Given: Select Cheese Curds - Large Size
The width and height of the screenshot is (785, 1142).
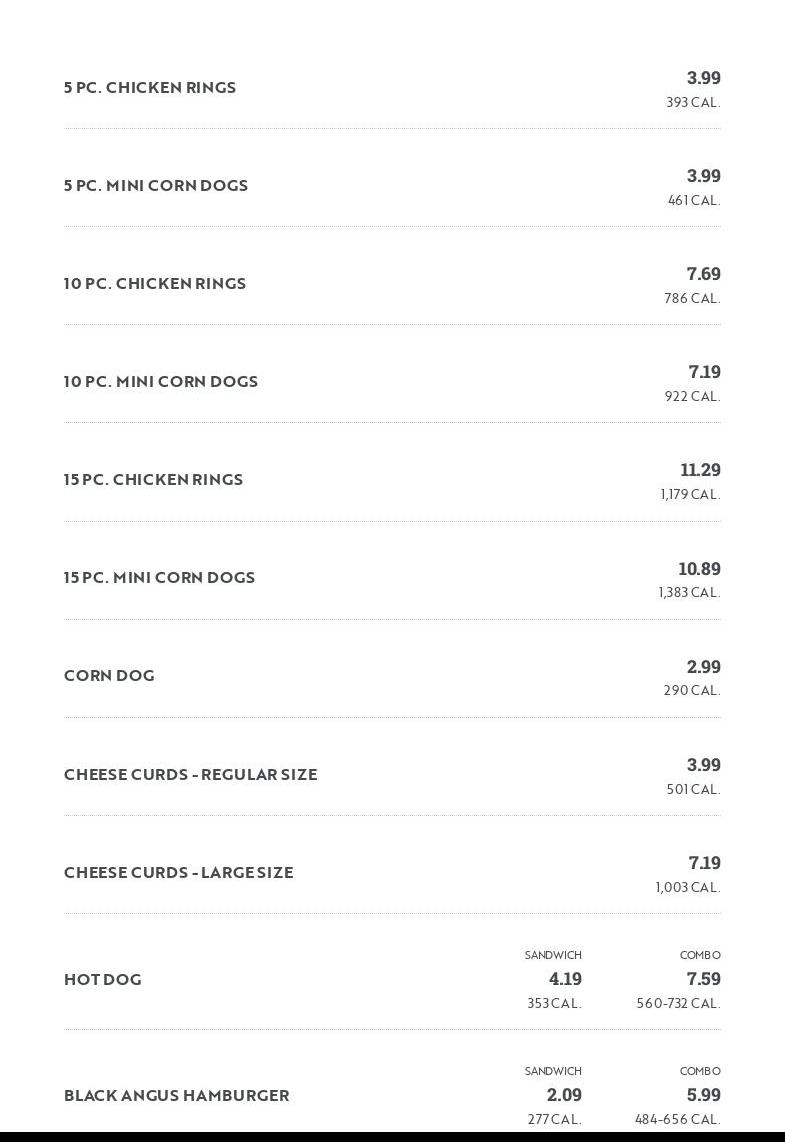Looking at the screenshot, I should [178, 873].
